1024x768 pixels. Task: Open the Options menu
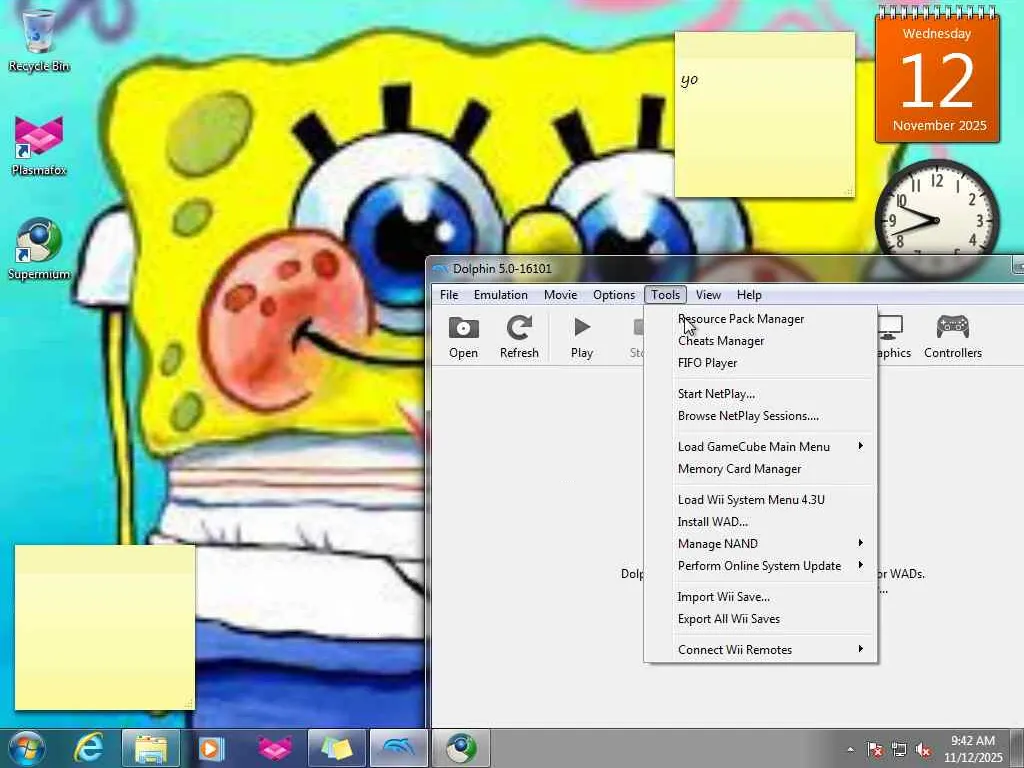pos(614,295)
